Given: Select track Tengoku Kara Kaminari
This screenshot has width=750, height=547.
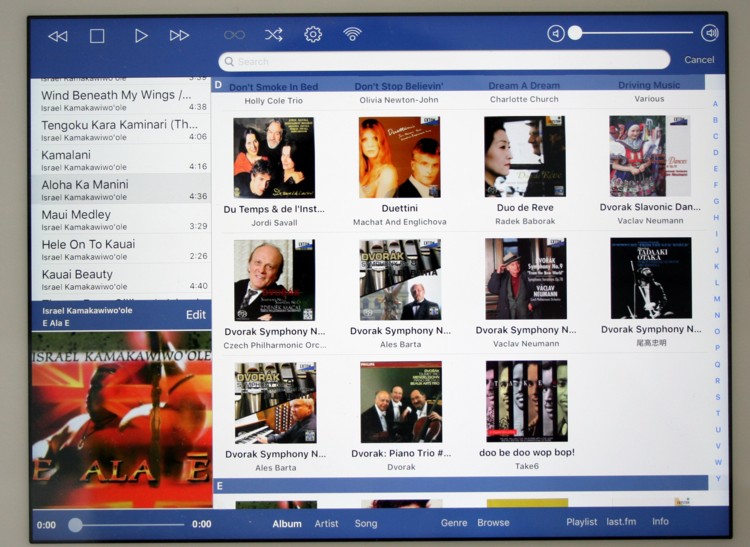Looking at the screenshot, I should click(x=121, y=130).
